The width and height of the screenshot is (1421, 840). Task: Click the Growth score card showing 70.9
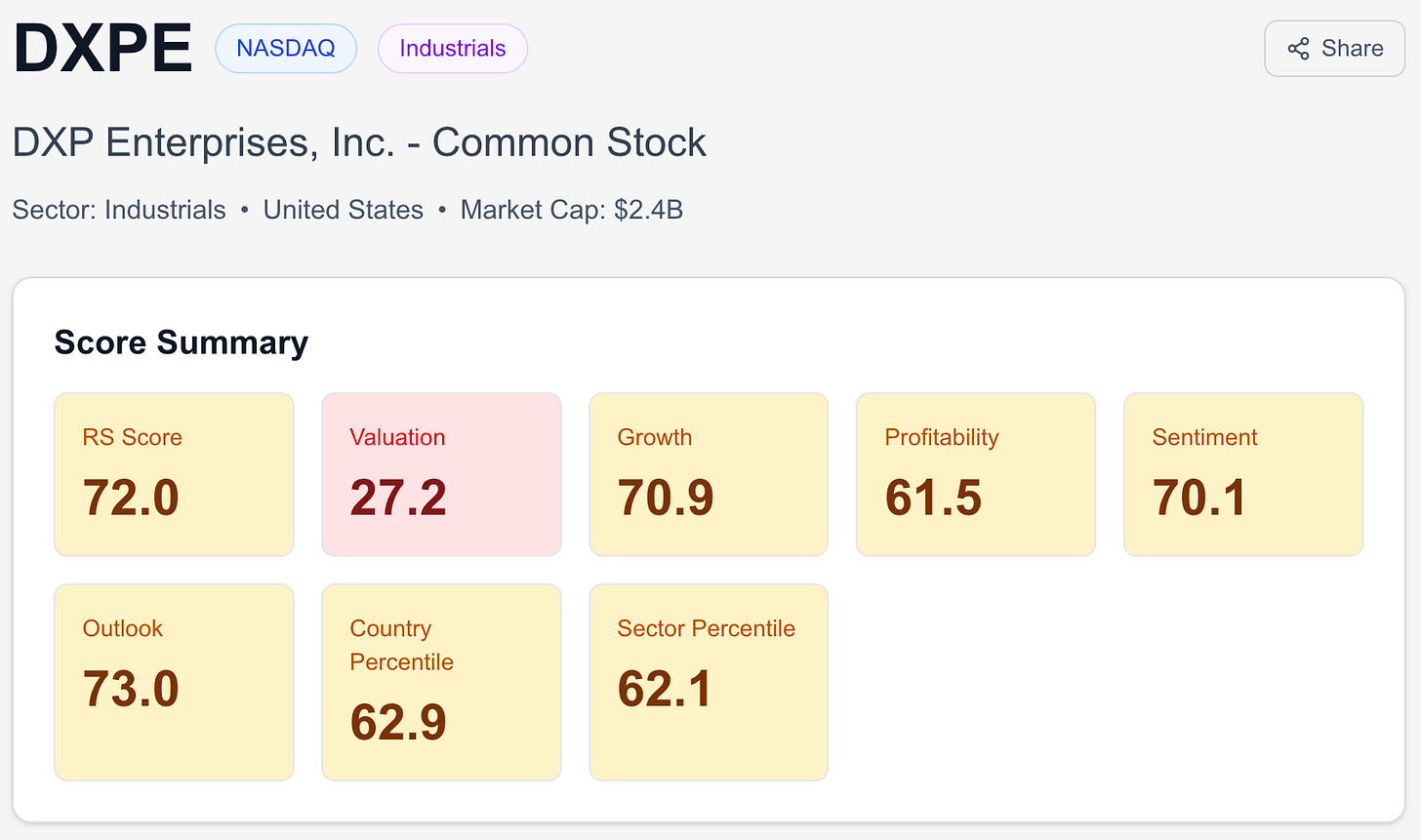coord(709,474)
